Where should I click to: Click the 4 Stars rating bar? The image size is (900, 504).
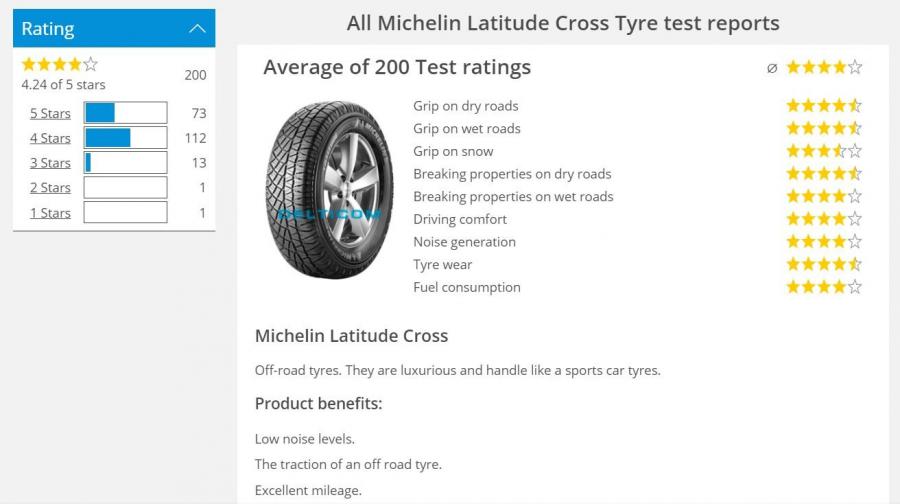coord(125,138)
